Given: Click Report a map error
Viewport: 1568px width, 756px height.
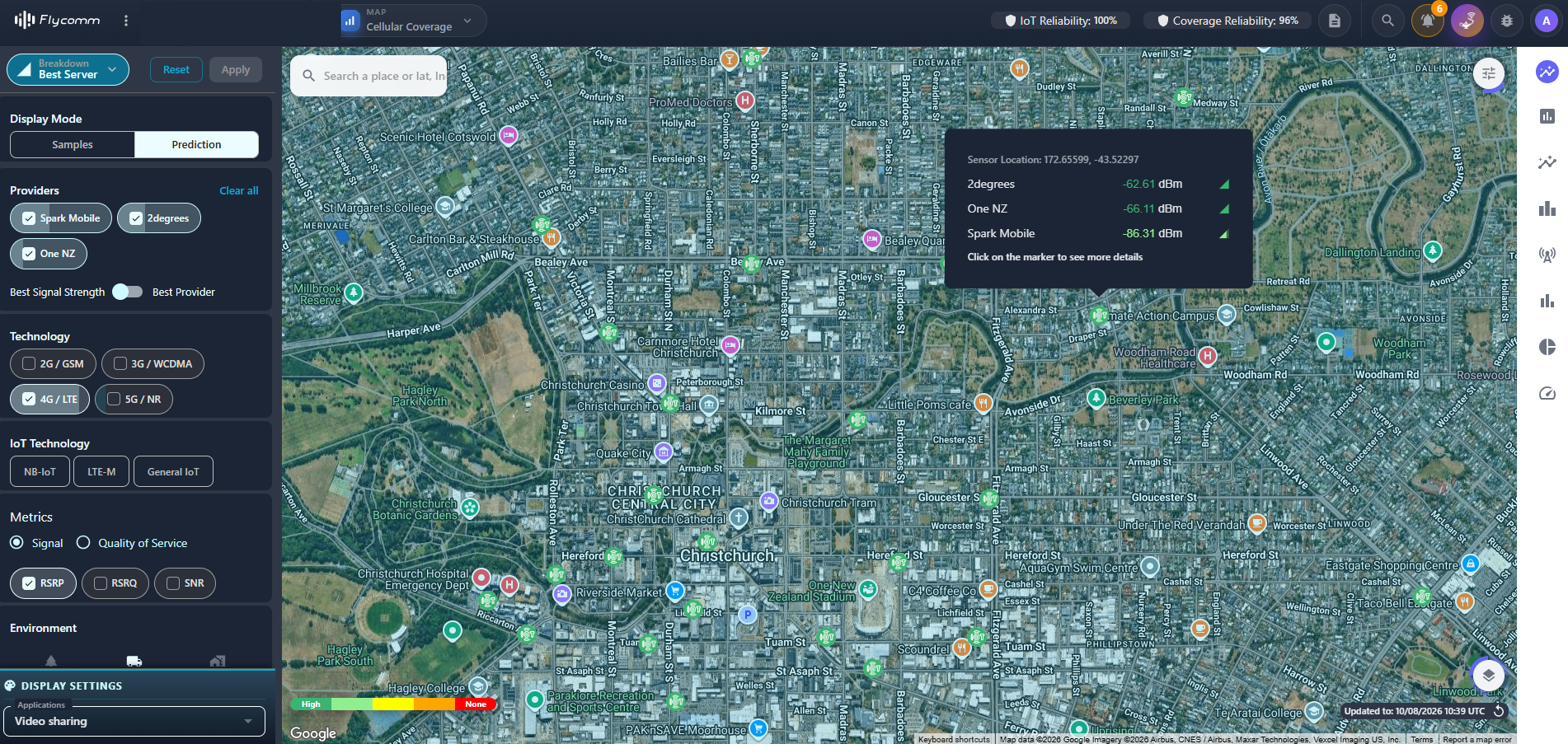Looking at the screenshot, I should point(1476,739).
